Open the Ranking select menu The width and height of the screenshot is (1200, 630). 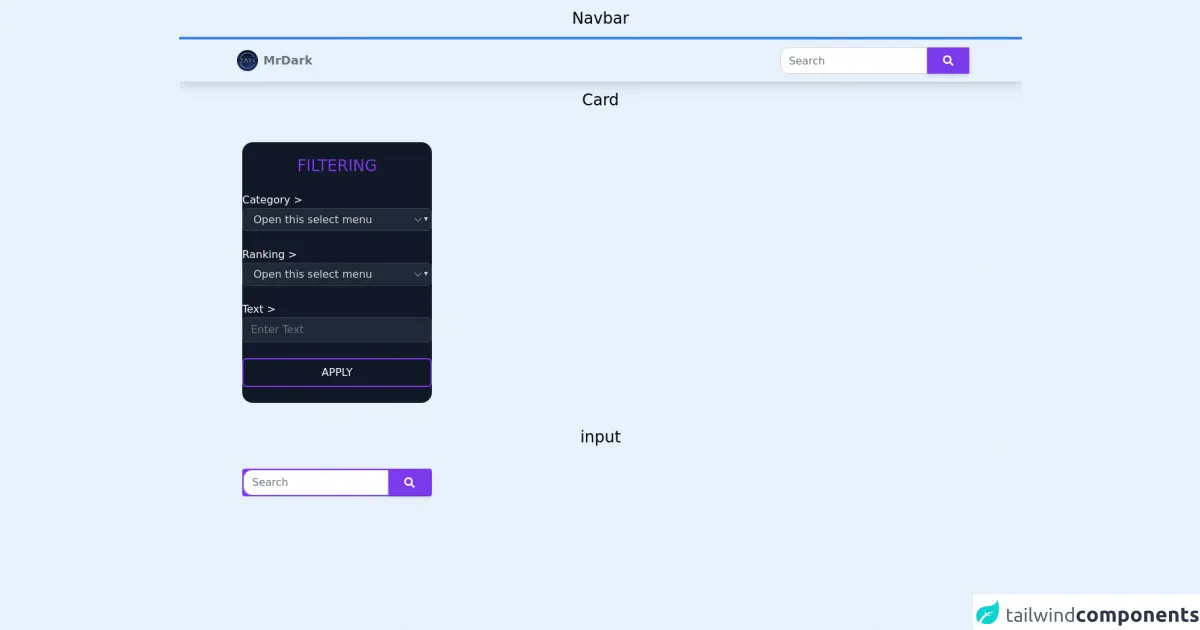(330, 274)
